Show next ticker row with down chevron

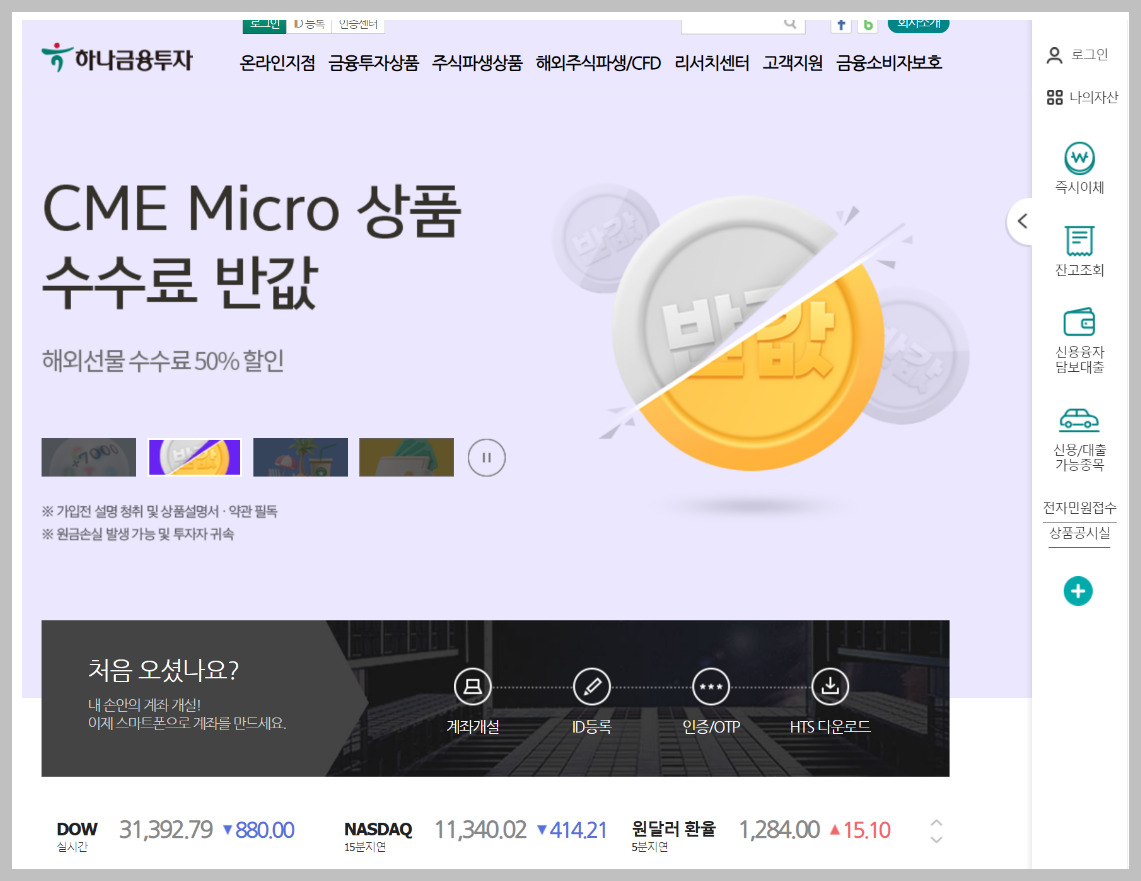click(937, 840)
